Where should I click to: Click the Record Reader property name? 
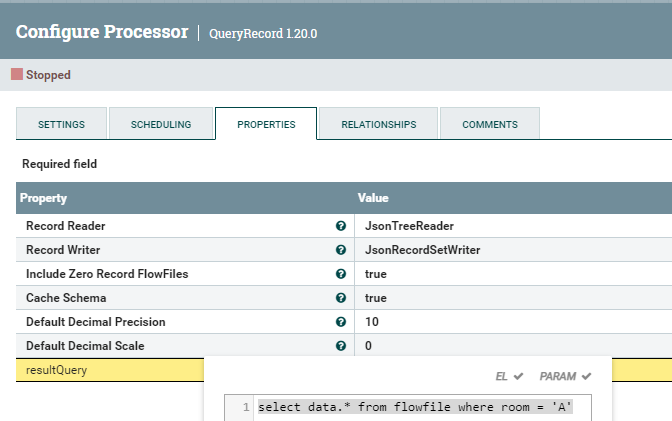click(66, 226)
